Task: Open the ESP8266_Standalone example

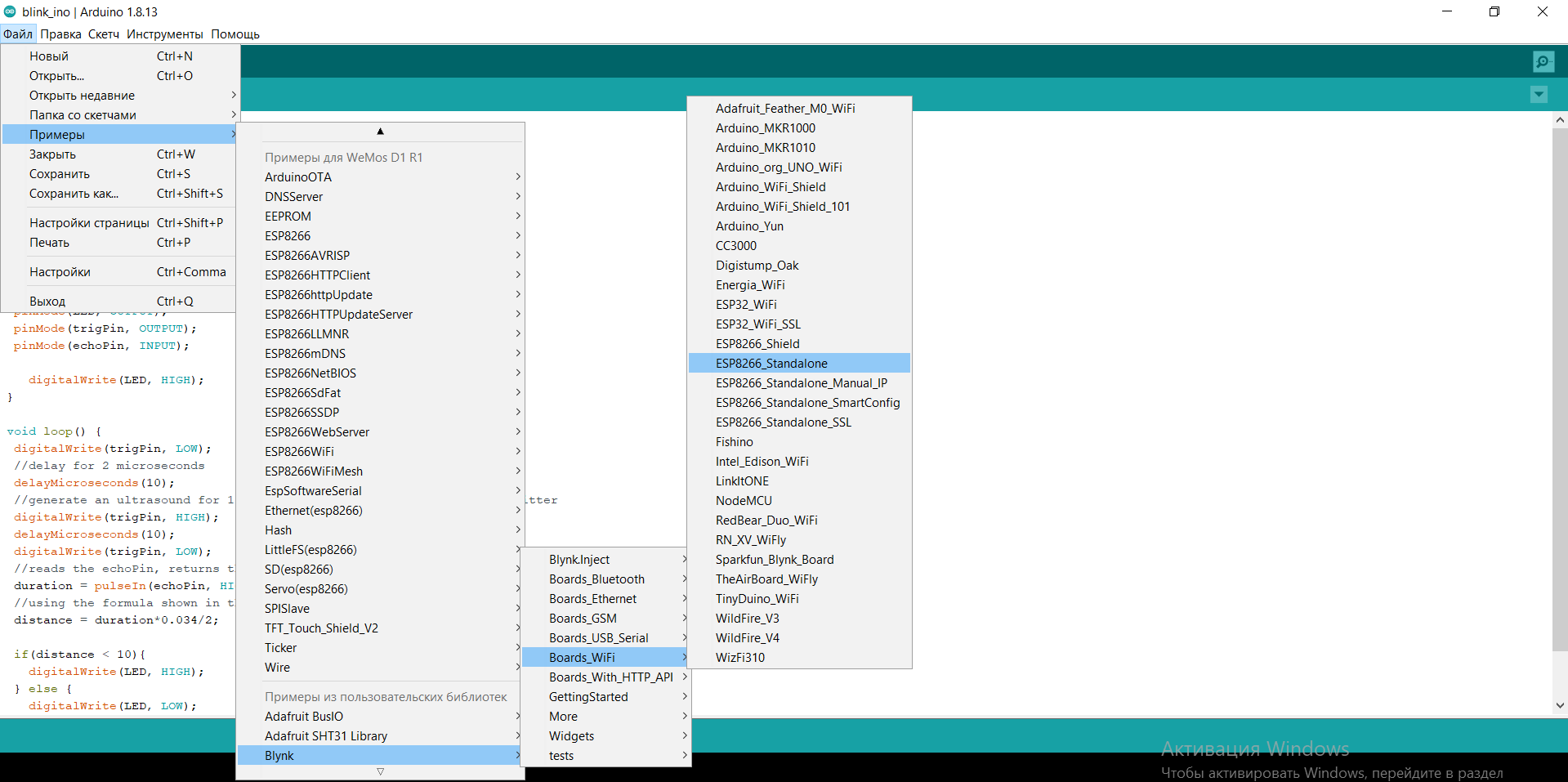Action: (x=799, y=364)
